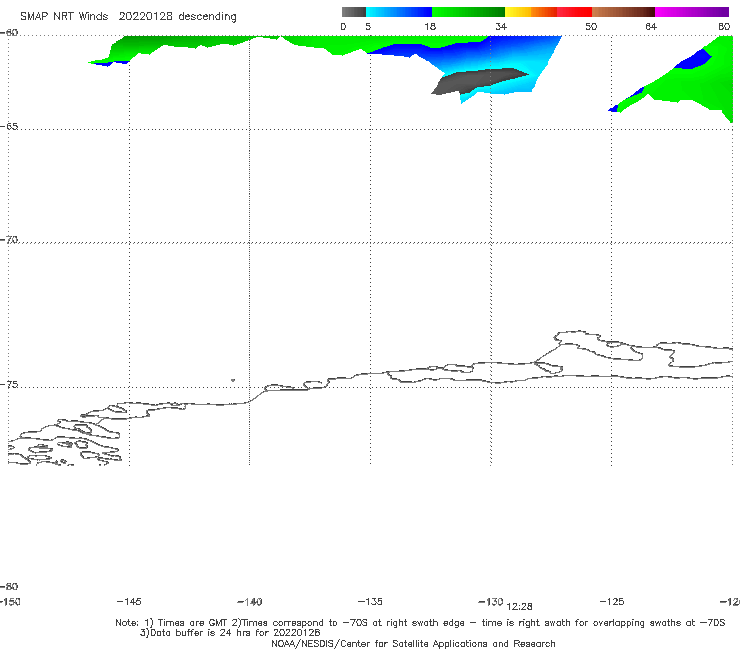The height and width of the screenshot is (650, 740).
Task: Click the magenta-purple segment of the color bar
Action: tap(692, 12)
